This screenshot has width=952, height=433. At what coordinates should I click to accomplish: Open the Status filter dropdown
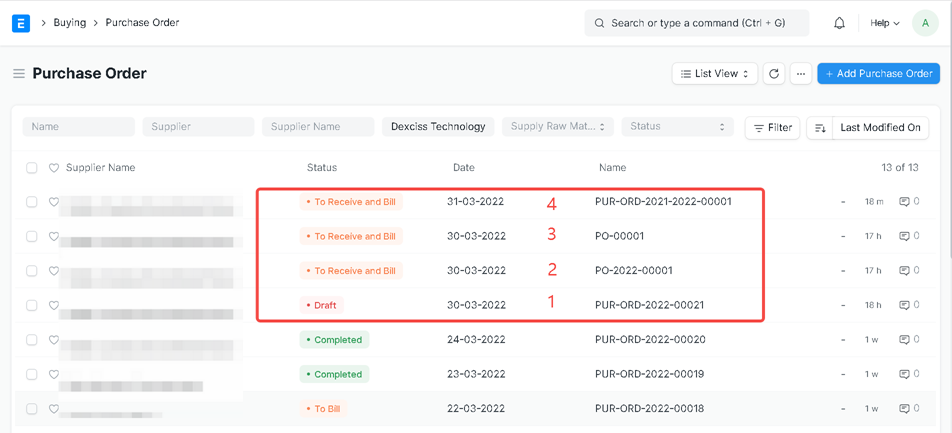pyautogui.click(x=677, y=127)
